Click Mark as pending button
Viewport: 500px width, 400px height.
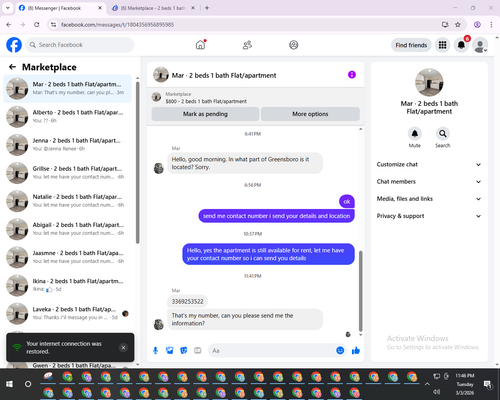(x=205, y=114)
